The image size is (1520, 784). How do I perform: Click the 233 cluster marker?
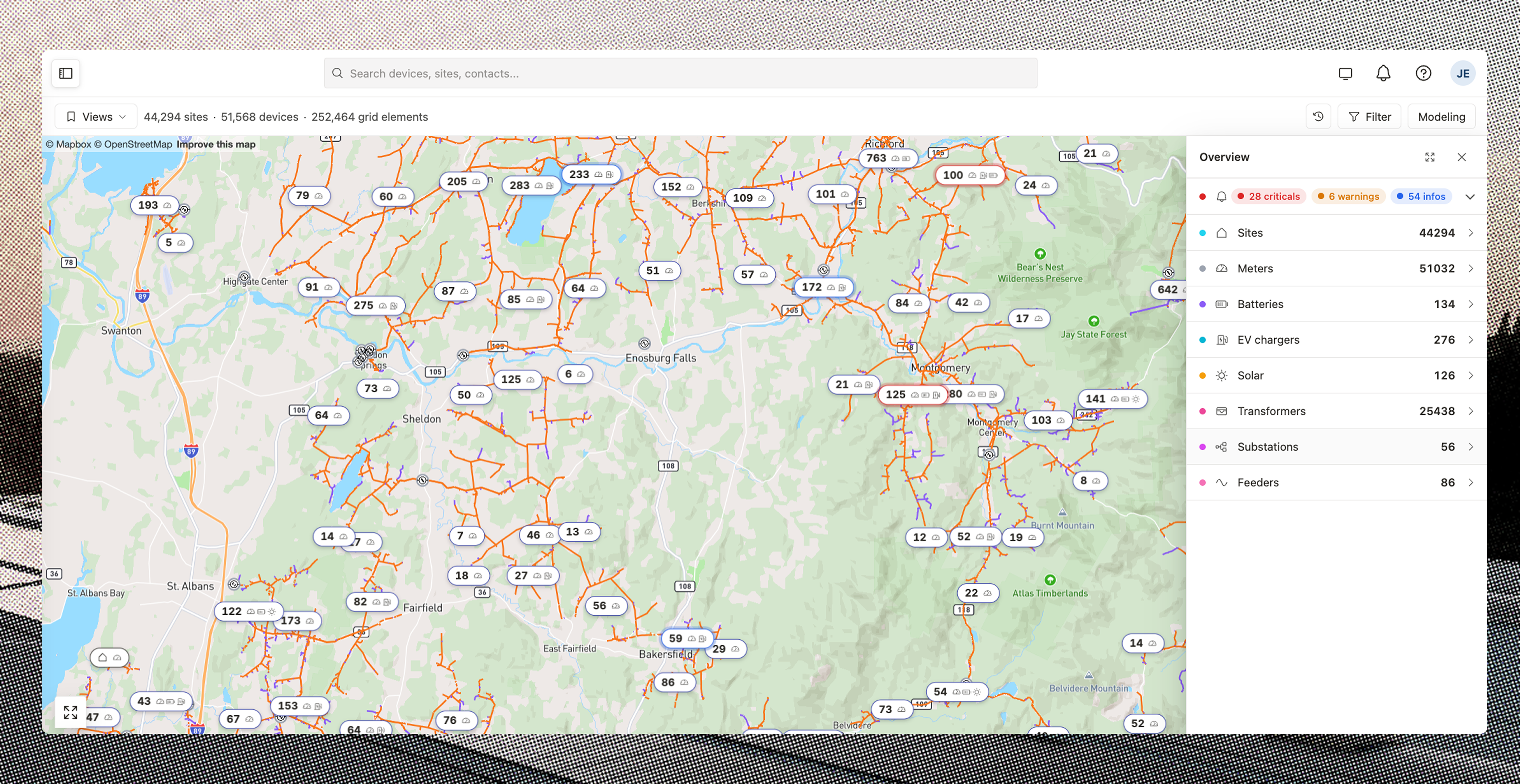591,175
